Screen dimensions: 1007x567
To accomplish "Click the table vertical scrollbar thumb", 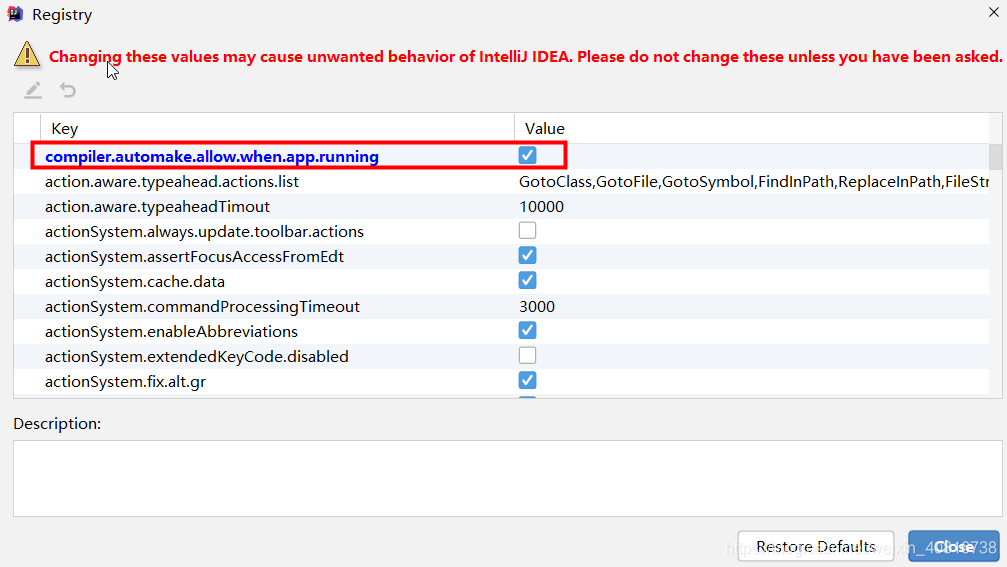I will coord(995,157).
